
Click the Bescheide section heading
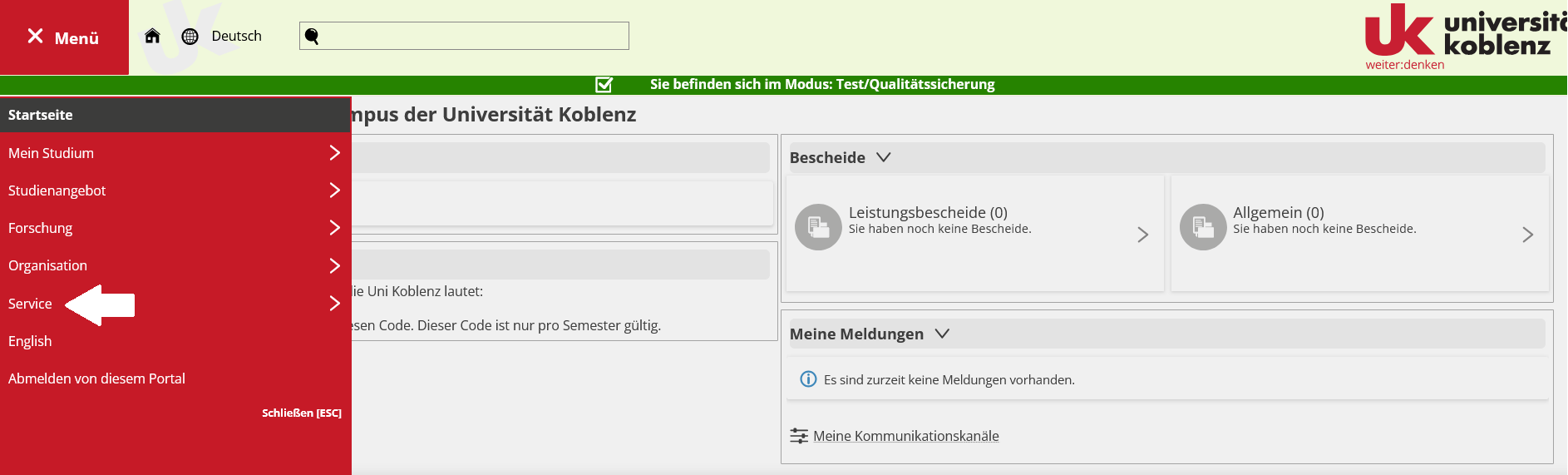coord(827,157)
